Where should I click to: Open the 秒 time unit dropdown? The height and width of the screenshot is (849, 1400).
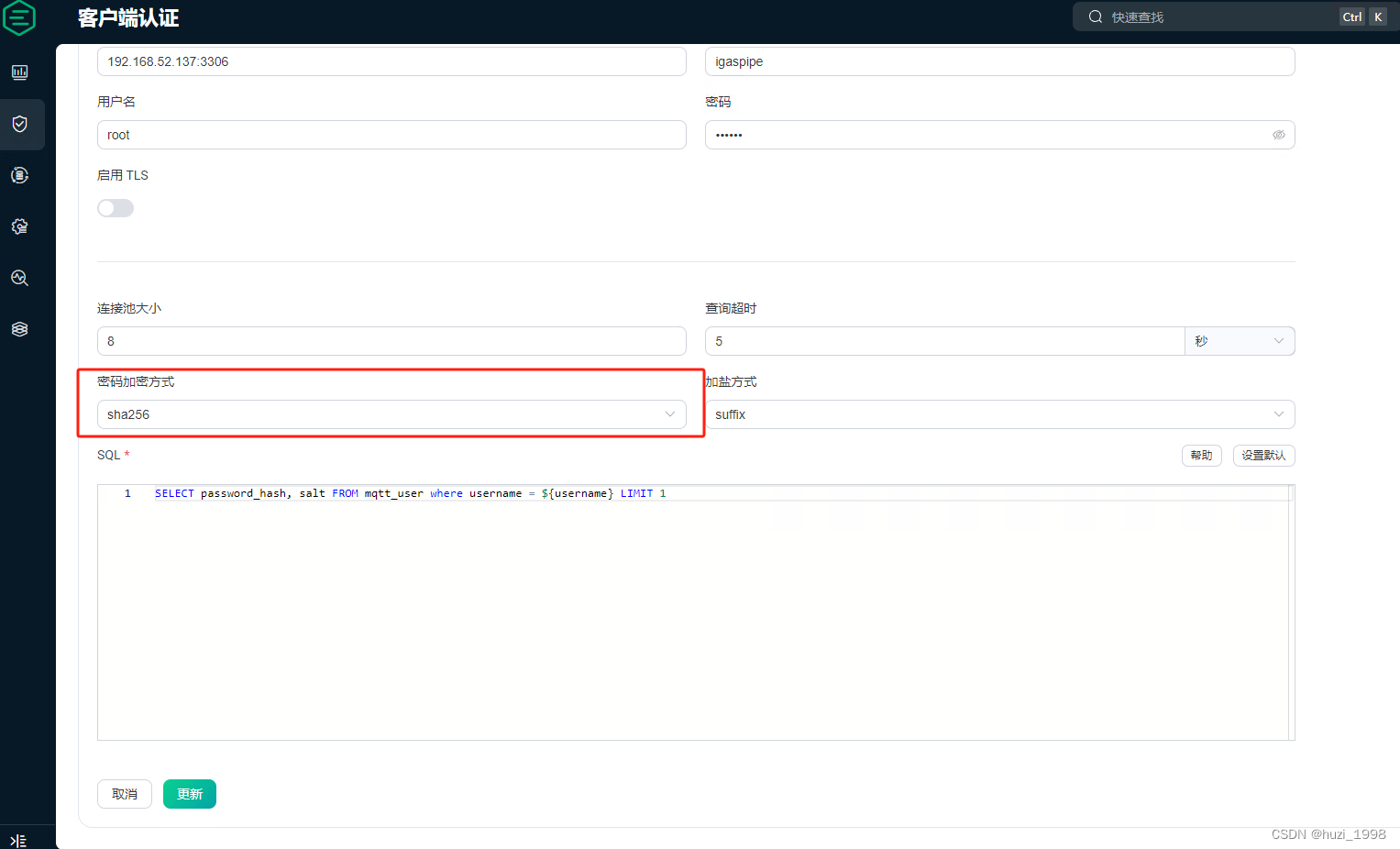point(1240,341)
